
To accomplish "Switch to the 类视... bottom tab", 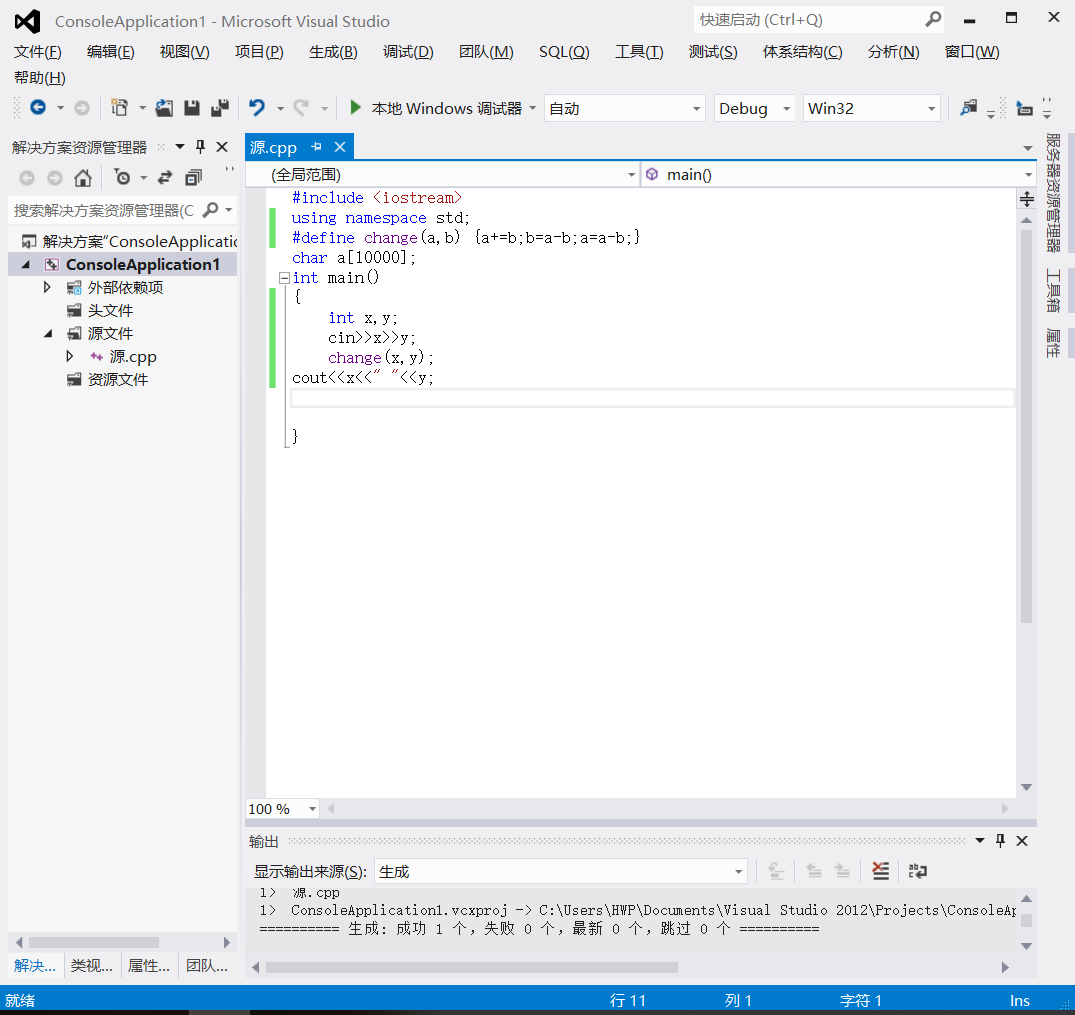I will click(x=92, y=966).
